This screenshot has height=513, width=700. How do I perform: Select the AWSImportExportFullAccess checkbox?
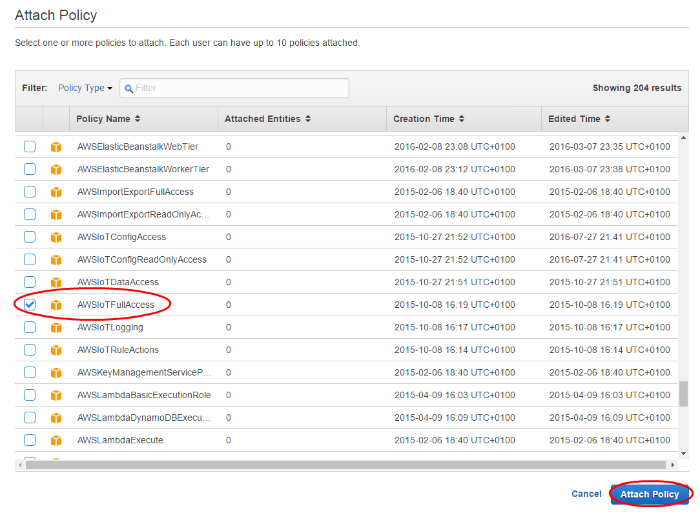(30, 192)
